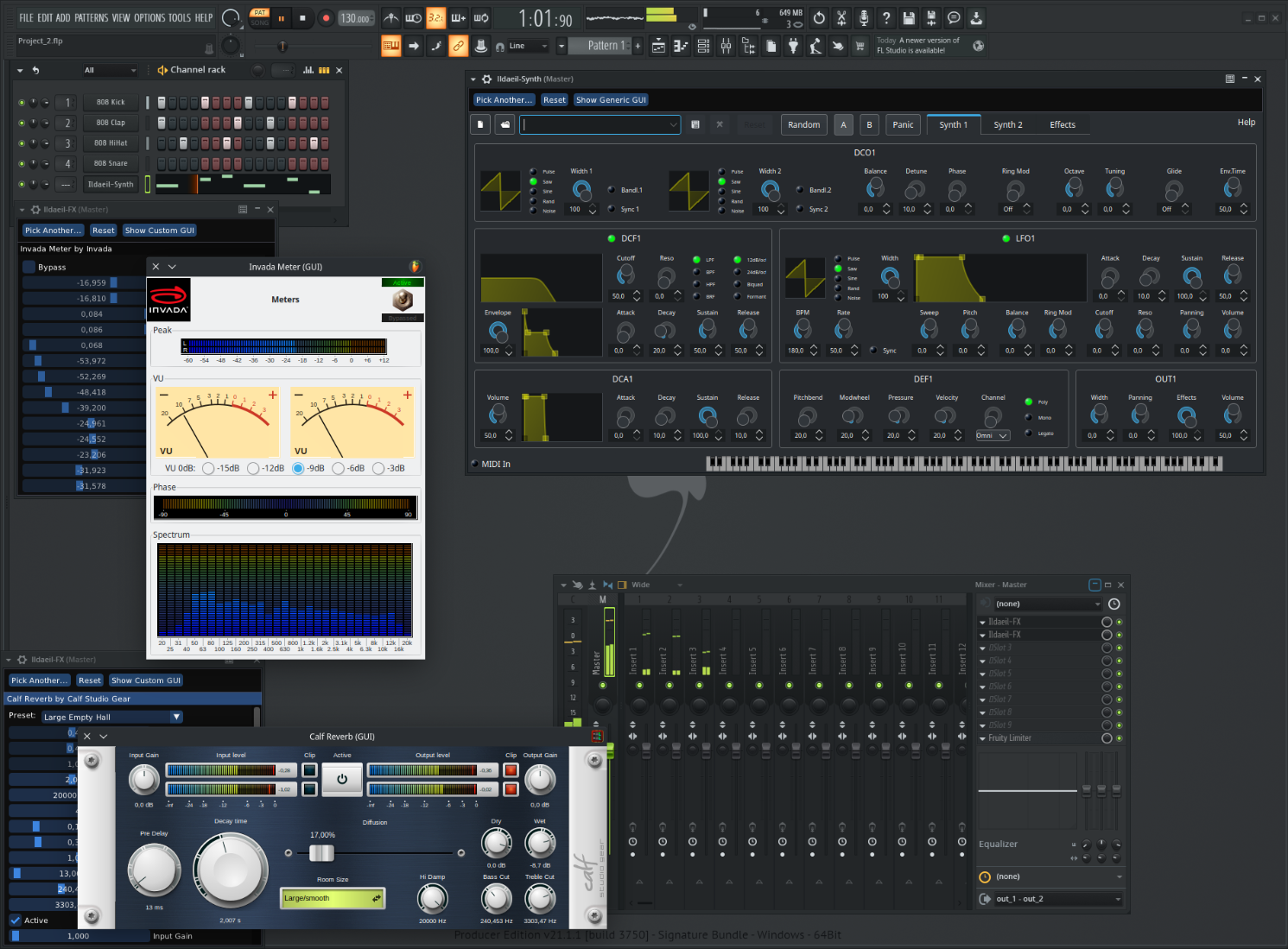Image resolution: width=1288 pixels, height=949 pixels.
Task: Toggle Bypass checkbox in Invada Meter
Action: (x=29, y=268)
